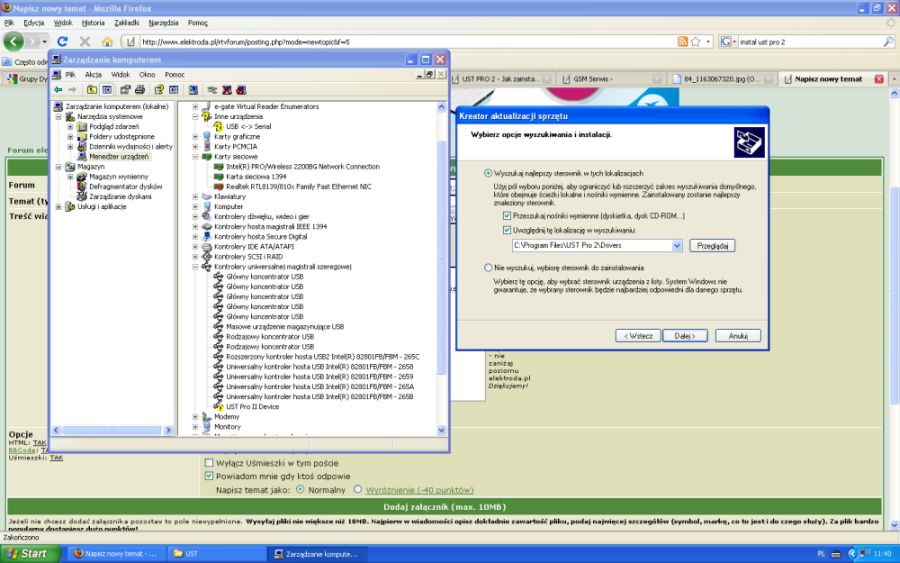Open Firefox 'Historia' menu
Screen dimensions: 900x563
93,23
